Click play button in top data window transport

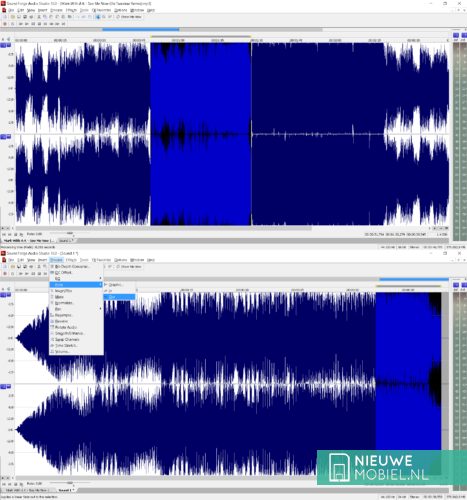coord(21,234)
